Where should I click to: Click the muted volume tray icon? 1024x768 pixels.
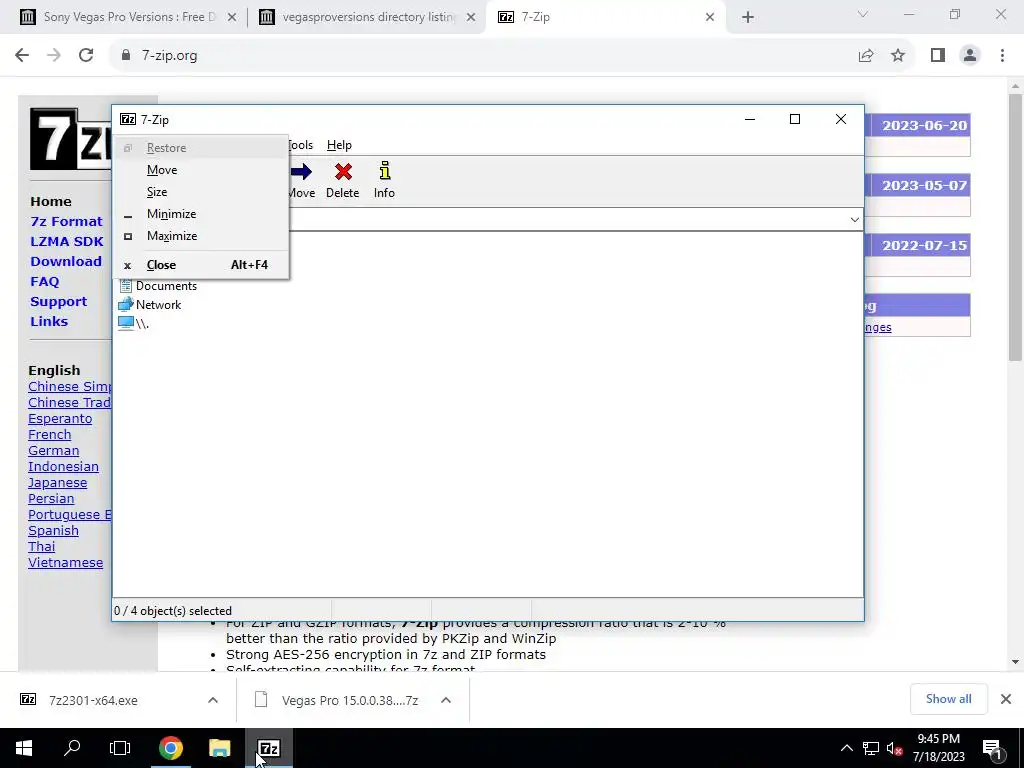(x=894, y=748)
